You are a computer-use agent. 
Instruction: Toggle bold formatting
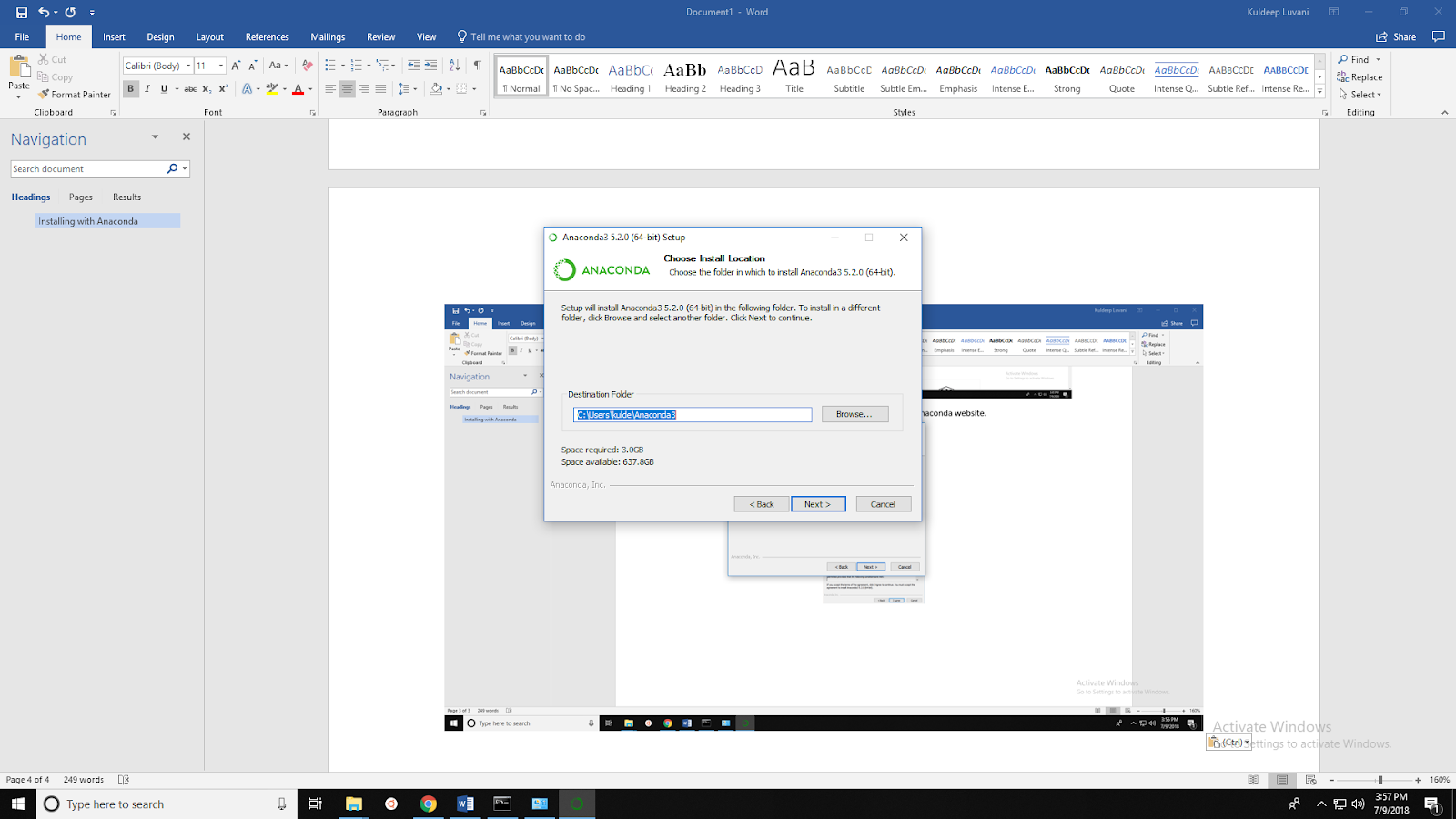coord(130,88)
